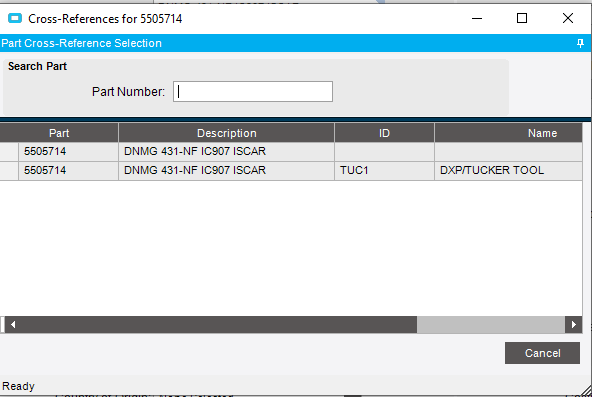Viewport: 592px width, 397px height.
Task: Click the app icon in the title bar
Action: pyautogui.click(x=15, y=18)
